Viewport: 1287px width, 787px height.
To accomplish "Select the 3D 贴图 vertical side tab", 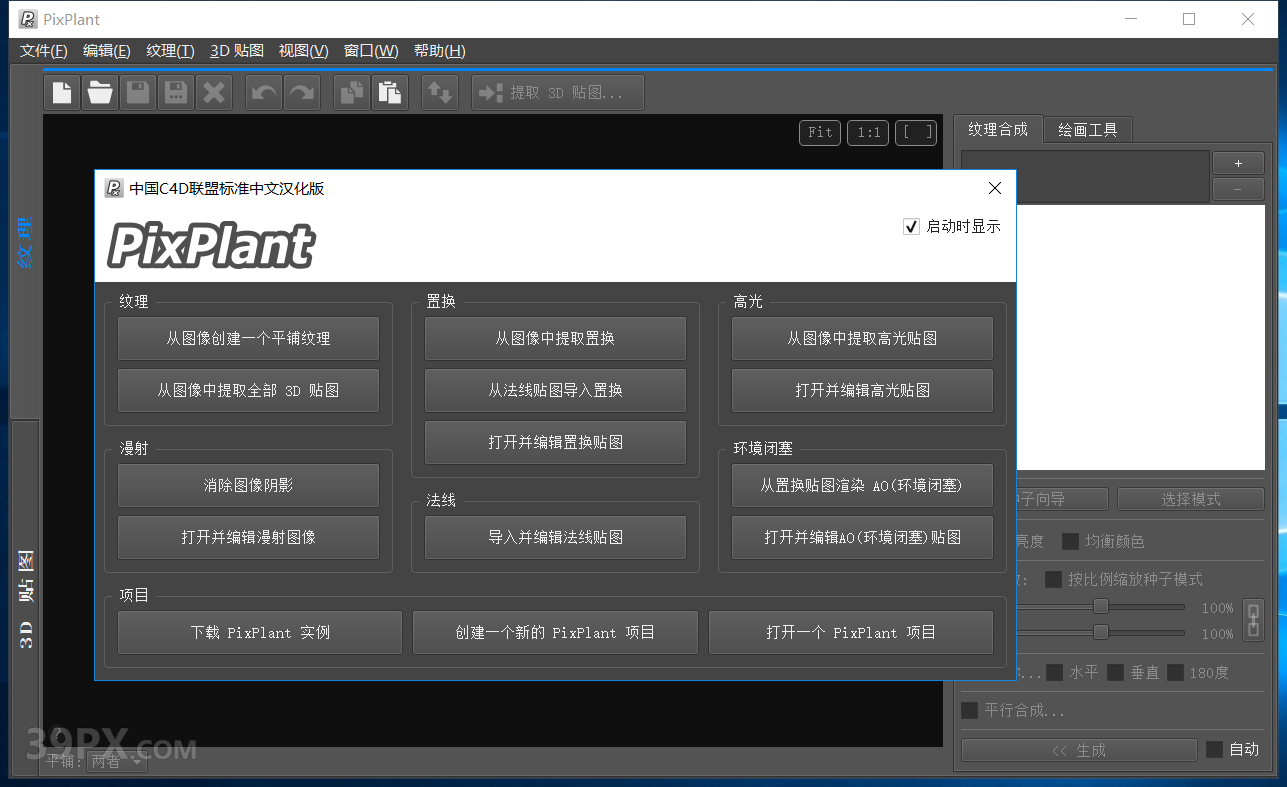I will 26,598.
